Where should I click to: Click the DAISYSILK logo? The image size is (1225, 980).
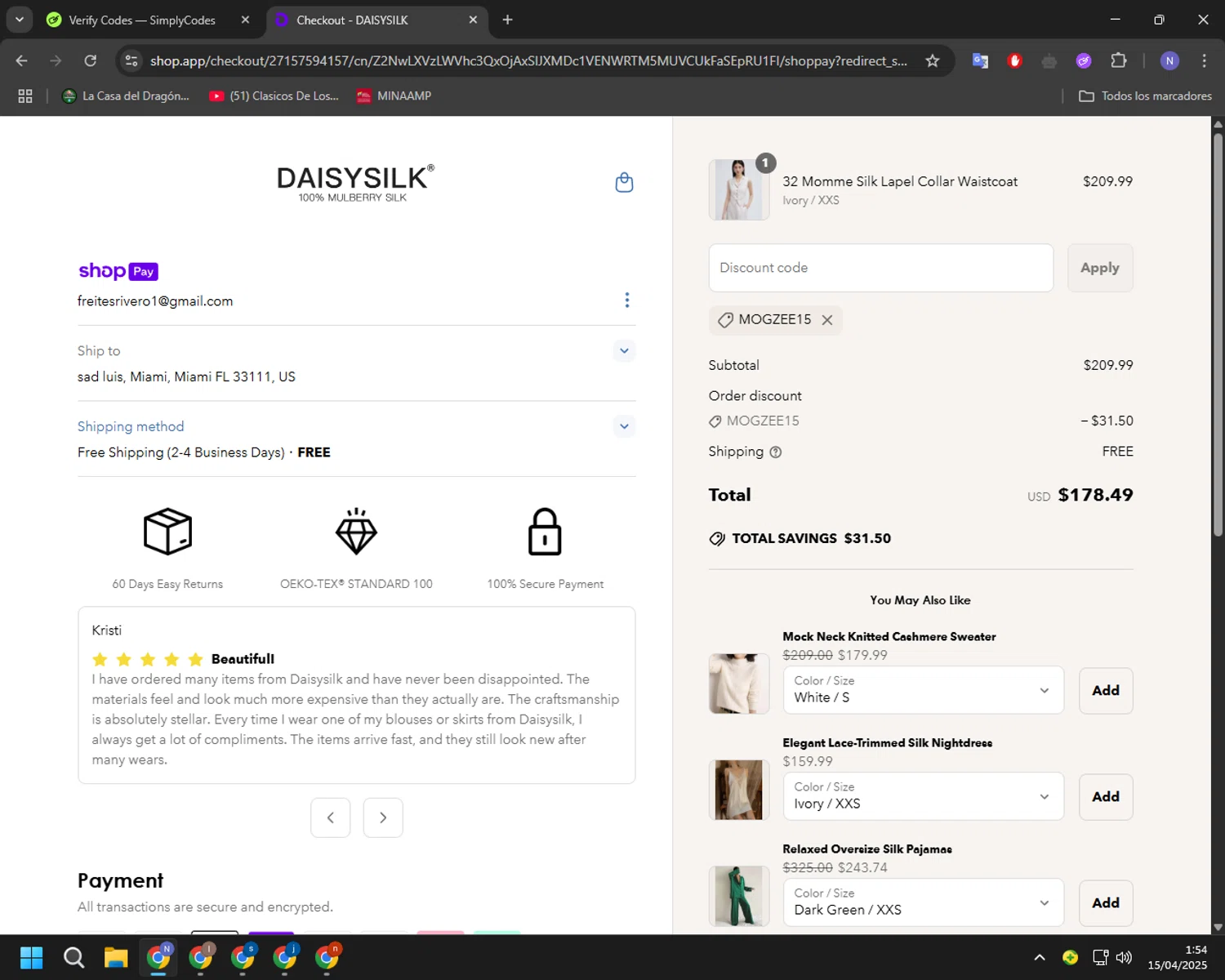[355, 183]
